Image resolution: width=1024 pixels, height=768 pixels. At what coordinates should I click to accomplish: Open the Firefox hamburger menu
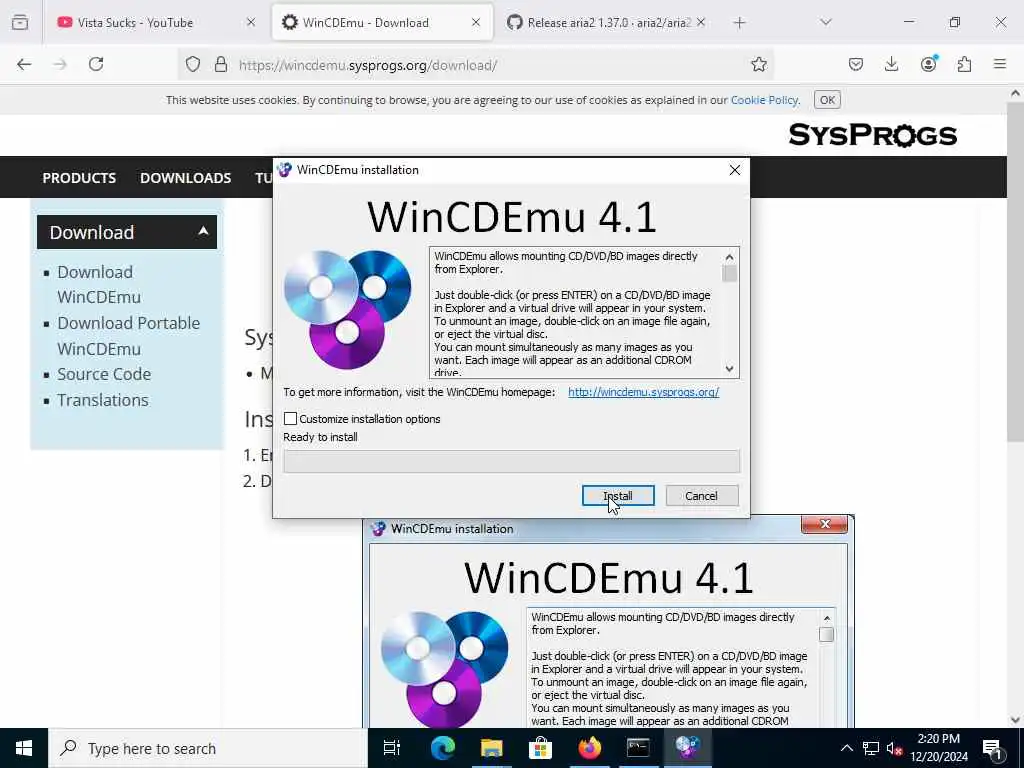[1000, 64]
